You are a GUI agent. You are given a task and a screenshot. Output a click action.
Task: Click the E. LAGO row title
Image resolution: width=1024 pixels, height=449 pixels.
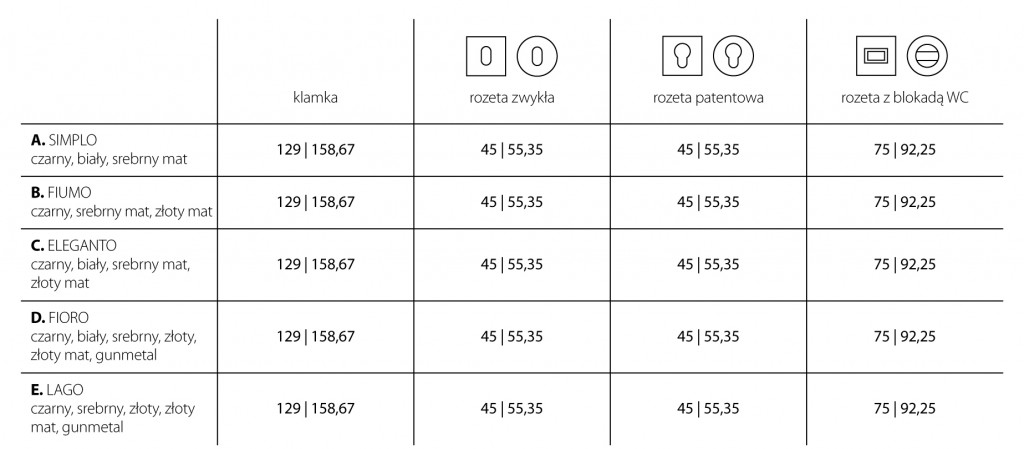[57, 390]
